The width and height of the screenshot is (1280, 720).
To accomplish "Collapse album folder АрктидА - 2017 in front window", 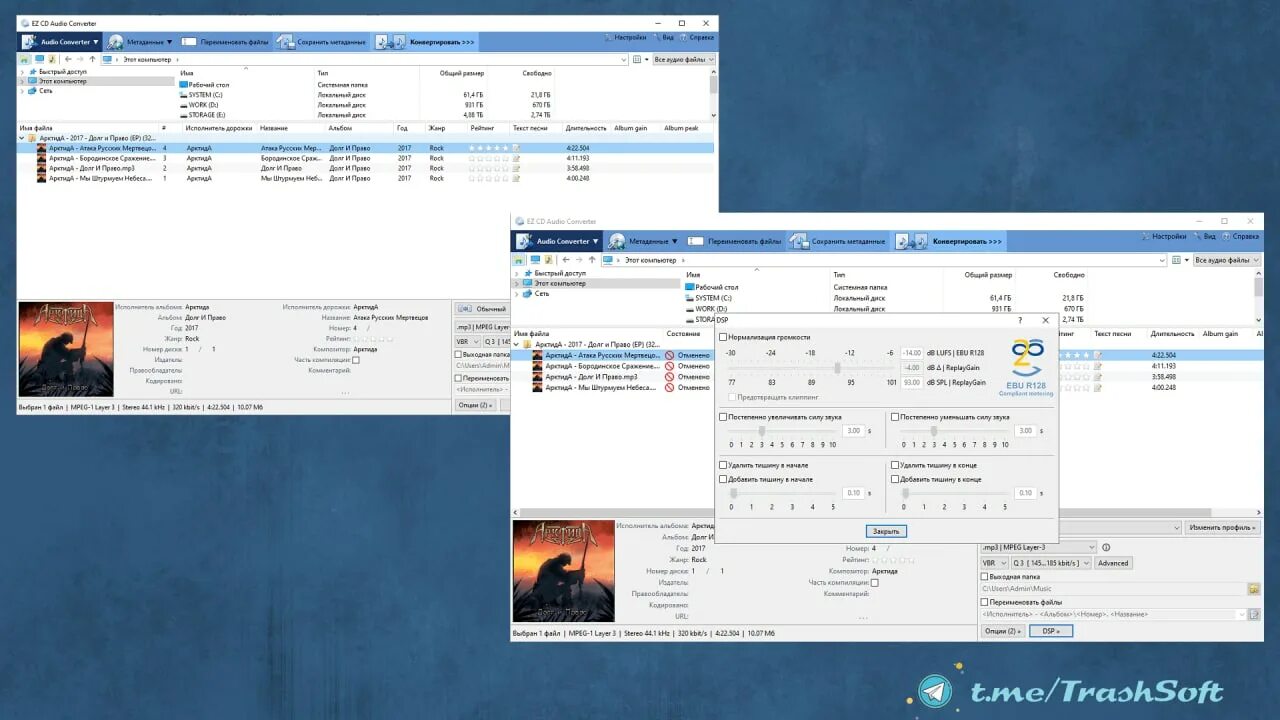I will tap(517, 344).
